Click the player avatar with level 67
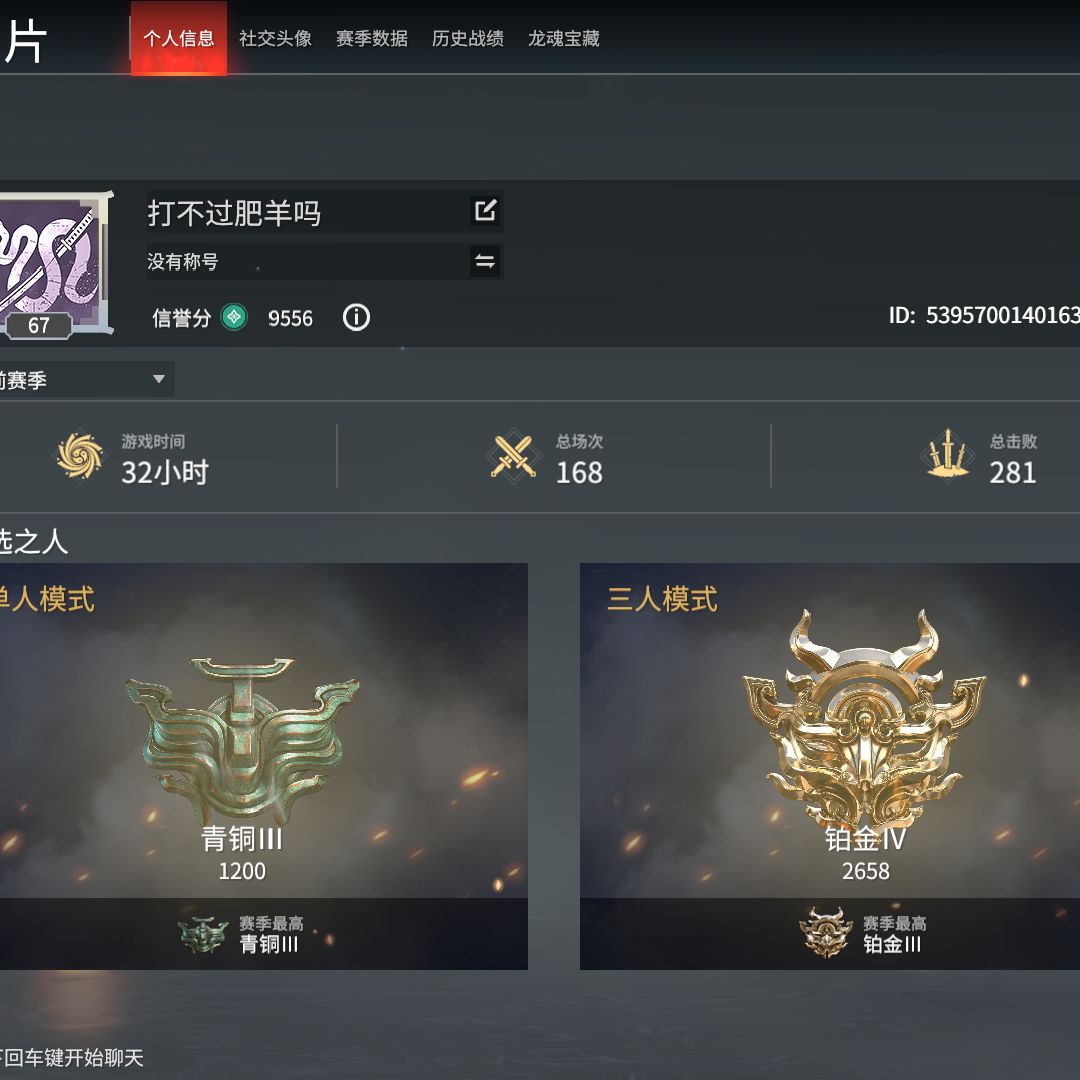Viewport: 1080px width, 1080px height. point(54,264)
